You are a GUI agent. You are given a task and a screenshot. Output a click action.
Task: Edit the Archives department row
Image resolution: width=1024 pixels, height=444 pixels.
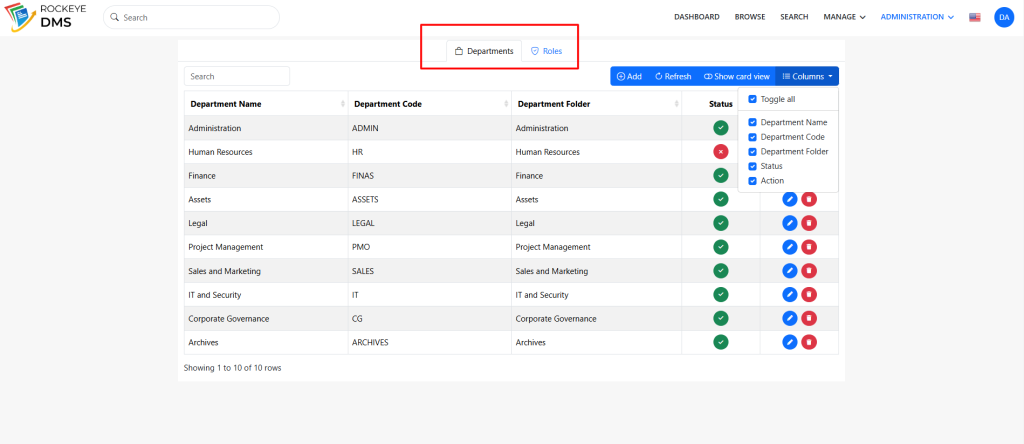(790, 341)
